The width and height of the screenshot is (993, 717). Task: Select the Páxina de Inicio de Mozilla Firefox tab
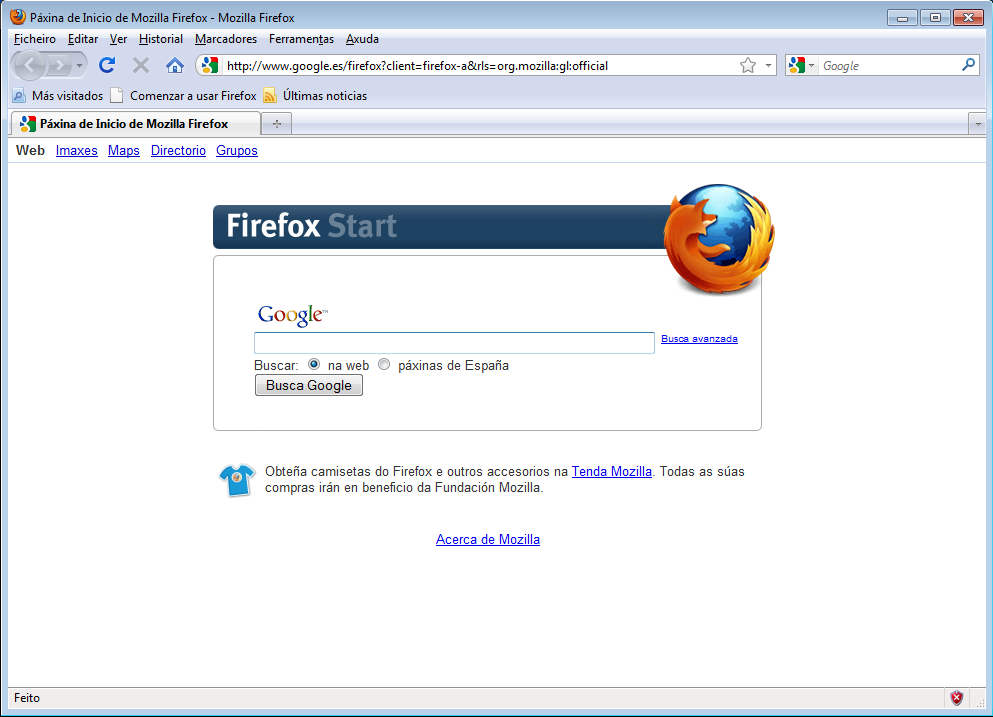(x=136, y=124)
